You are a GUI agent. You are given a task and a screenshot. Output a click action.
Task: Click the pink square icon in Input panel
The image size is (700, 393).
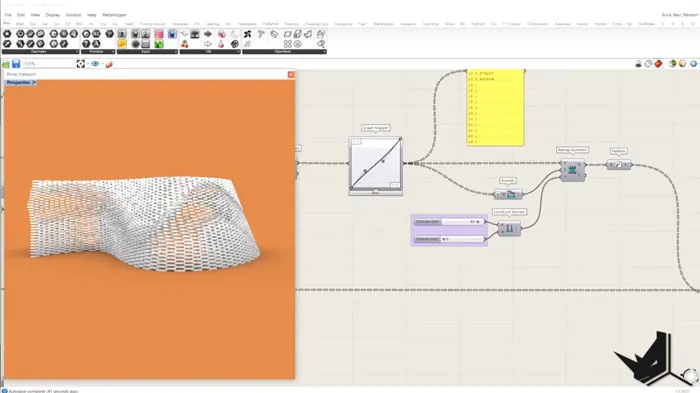[x=158, y=34]
